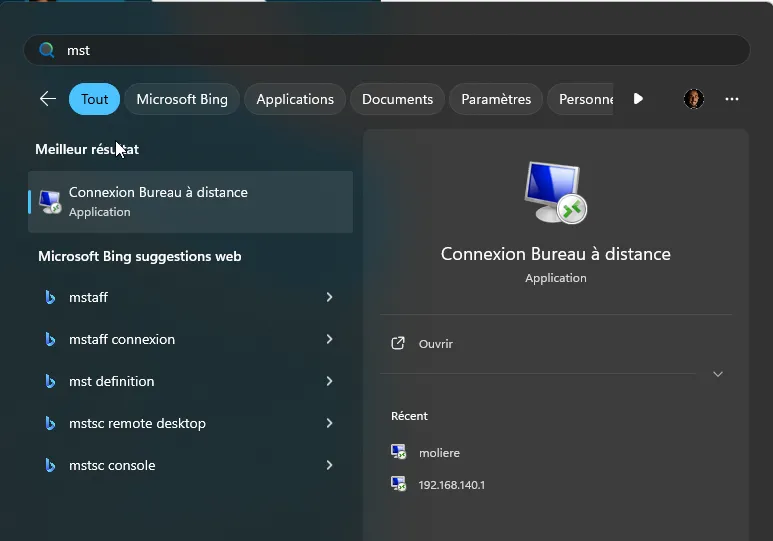Expand the mstsc console suggestion arrow
The image size is (773, 541).
coord(329,465)
